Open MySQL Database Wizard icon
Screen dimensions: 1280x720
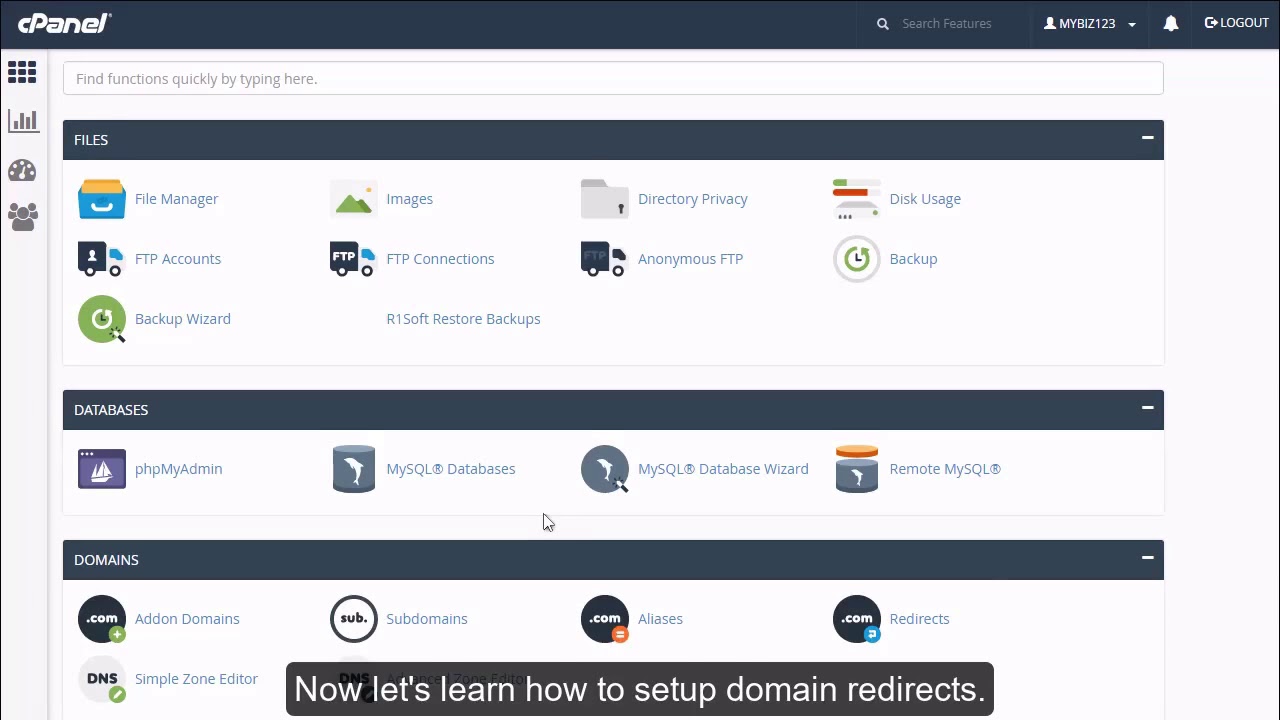605,469
